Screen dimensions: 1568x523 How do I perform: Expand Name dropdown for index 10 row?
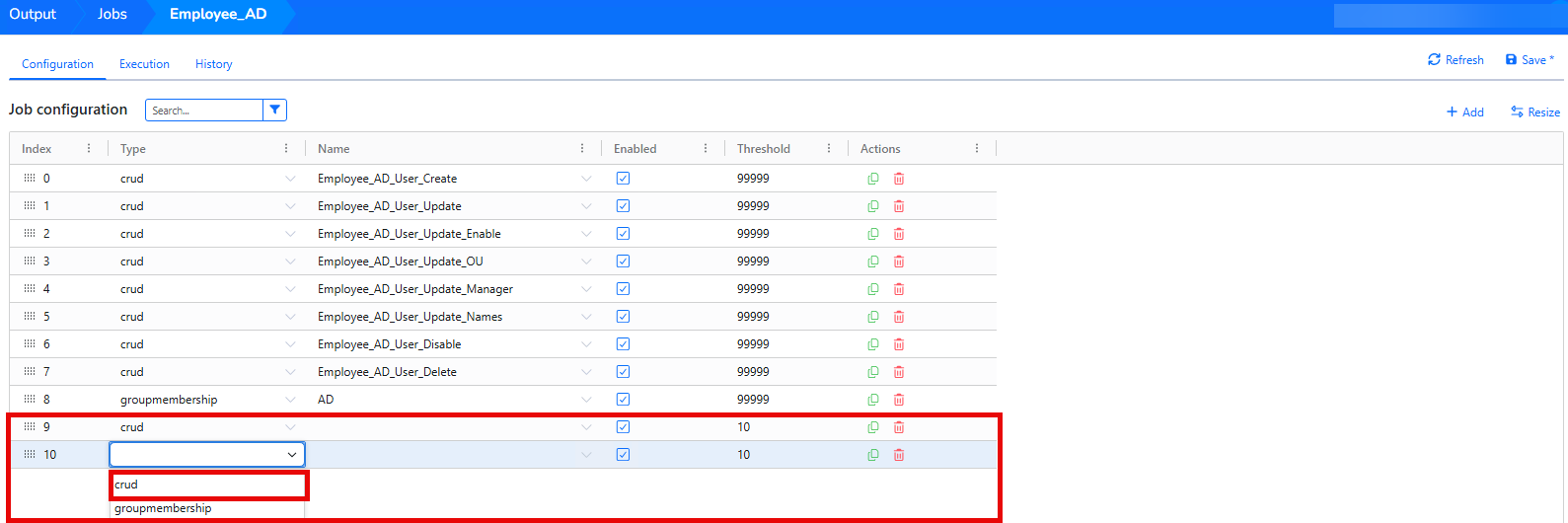point(586,455)
